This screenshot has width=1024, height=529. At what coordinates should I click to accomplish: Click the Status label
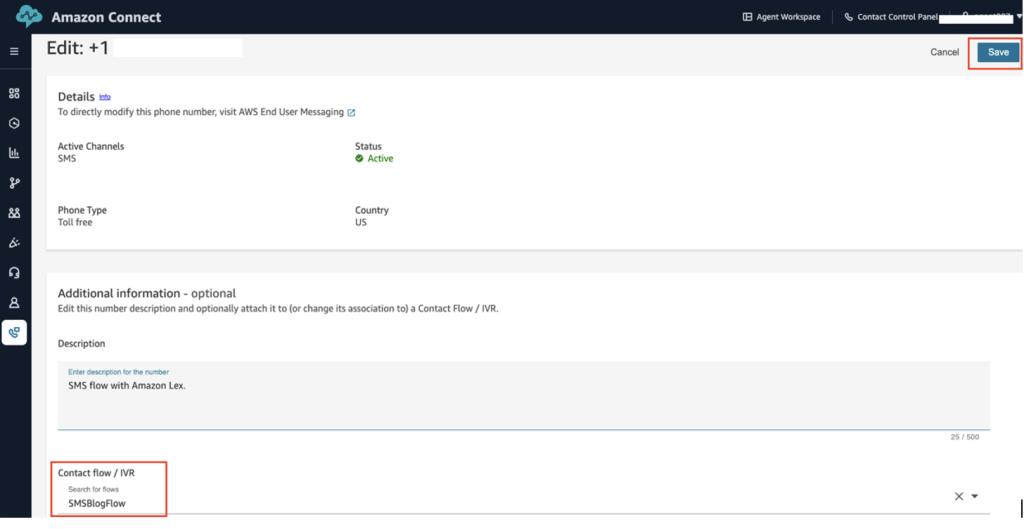coord(368,146)
